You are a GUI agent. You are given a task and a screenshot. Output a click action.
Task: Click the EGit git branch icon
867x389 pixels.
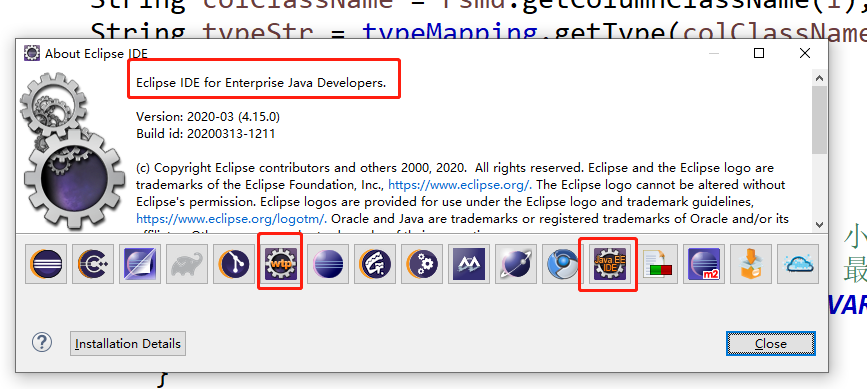tap(234, 264)
